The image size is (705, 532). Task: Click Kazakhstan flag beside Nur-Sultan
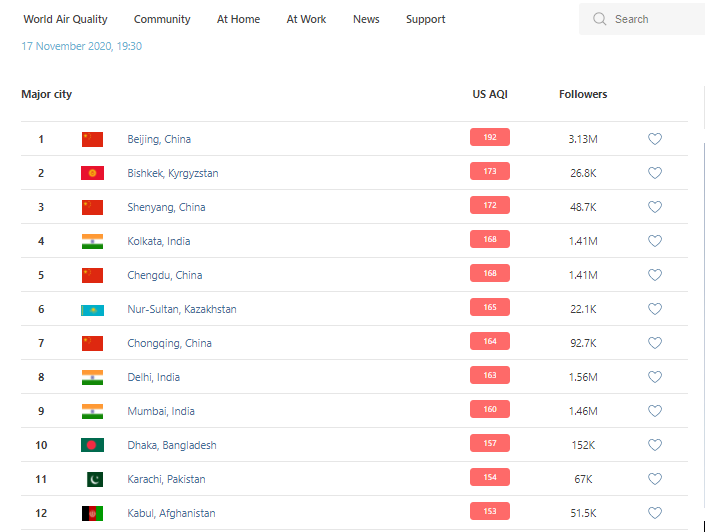[x=92, y=309]
